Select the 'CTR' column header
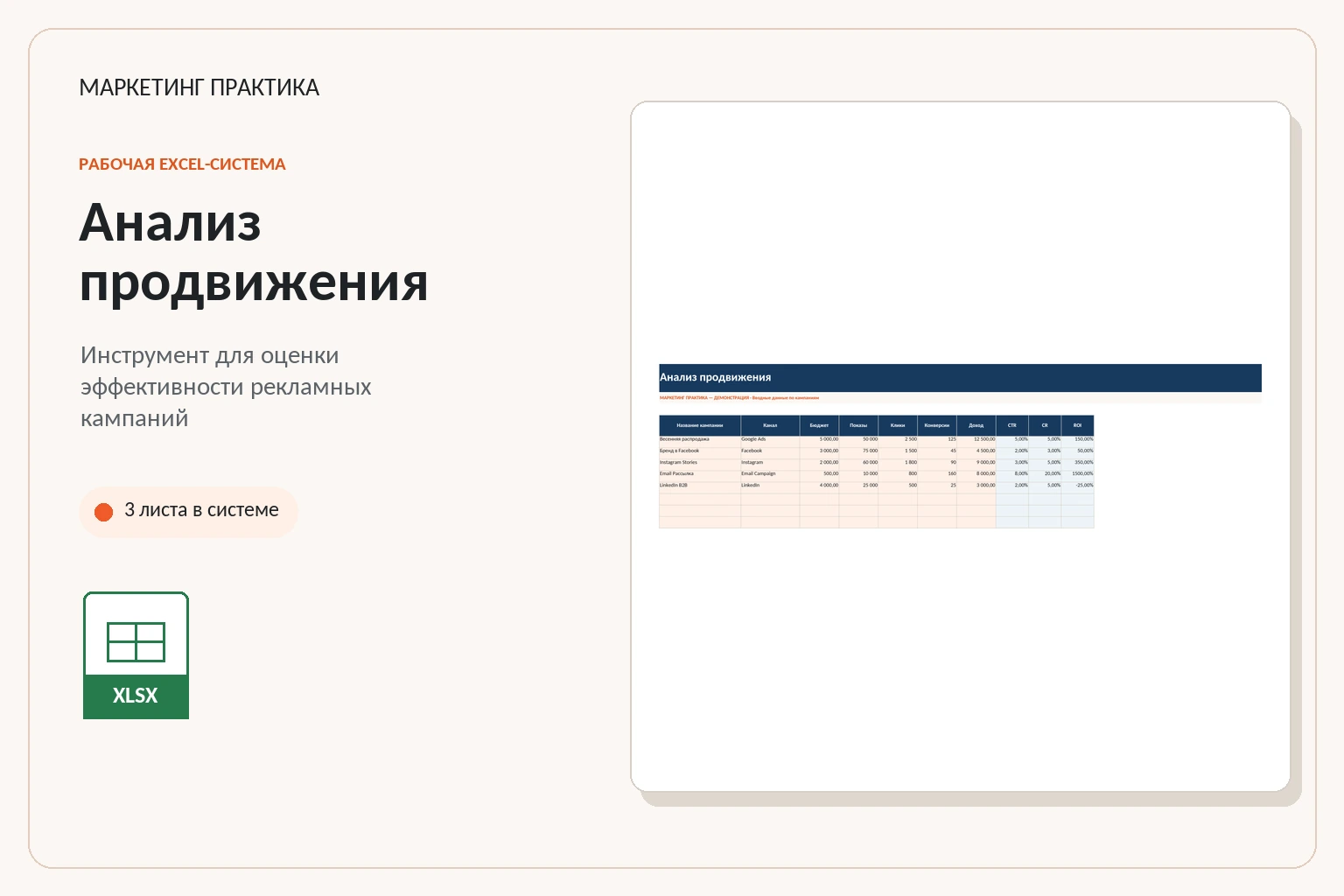This screenshot has width=1344, height=896. 1012,425
